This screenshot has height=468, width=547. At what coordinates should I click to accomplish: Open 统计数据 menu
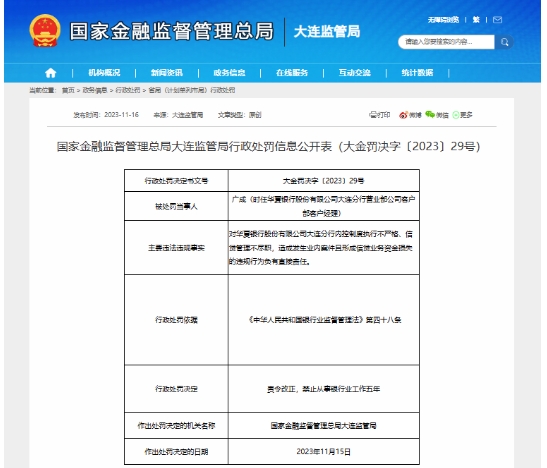pyautogui.click(x=417, y=73)
